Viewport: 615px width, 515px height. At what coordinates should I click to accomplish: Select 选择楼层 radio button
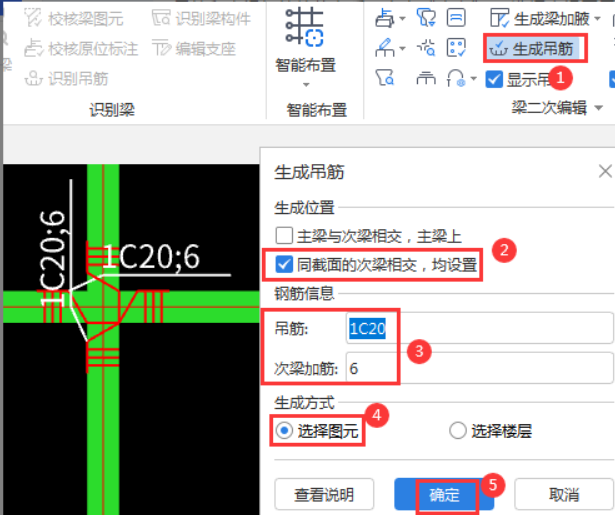(x=458, y=431)
